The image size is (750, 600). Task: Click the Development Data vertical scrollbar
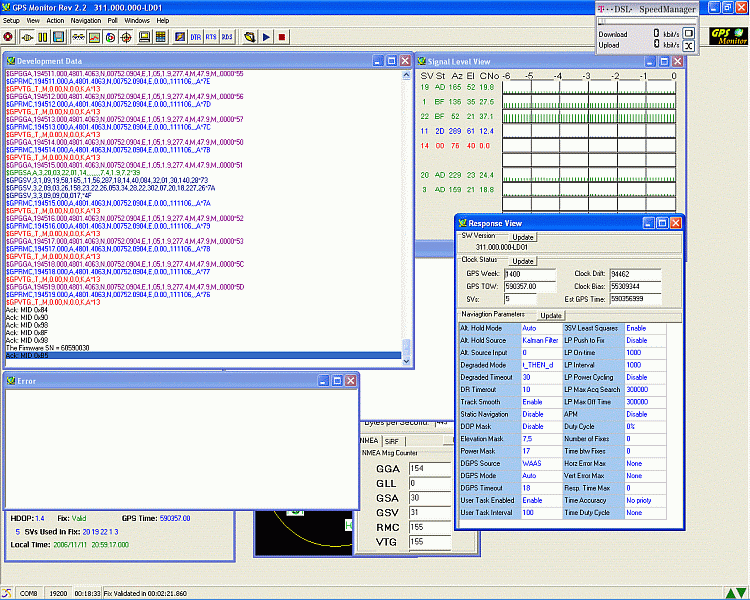point(406,210)
